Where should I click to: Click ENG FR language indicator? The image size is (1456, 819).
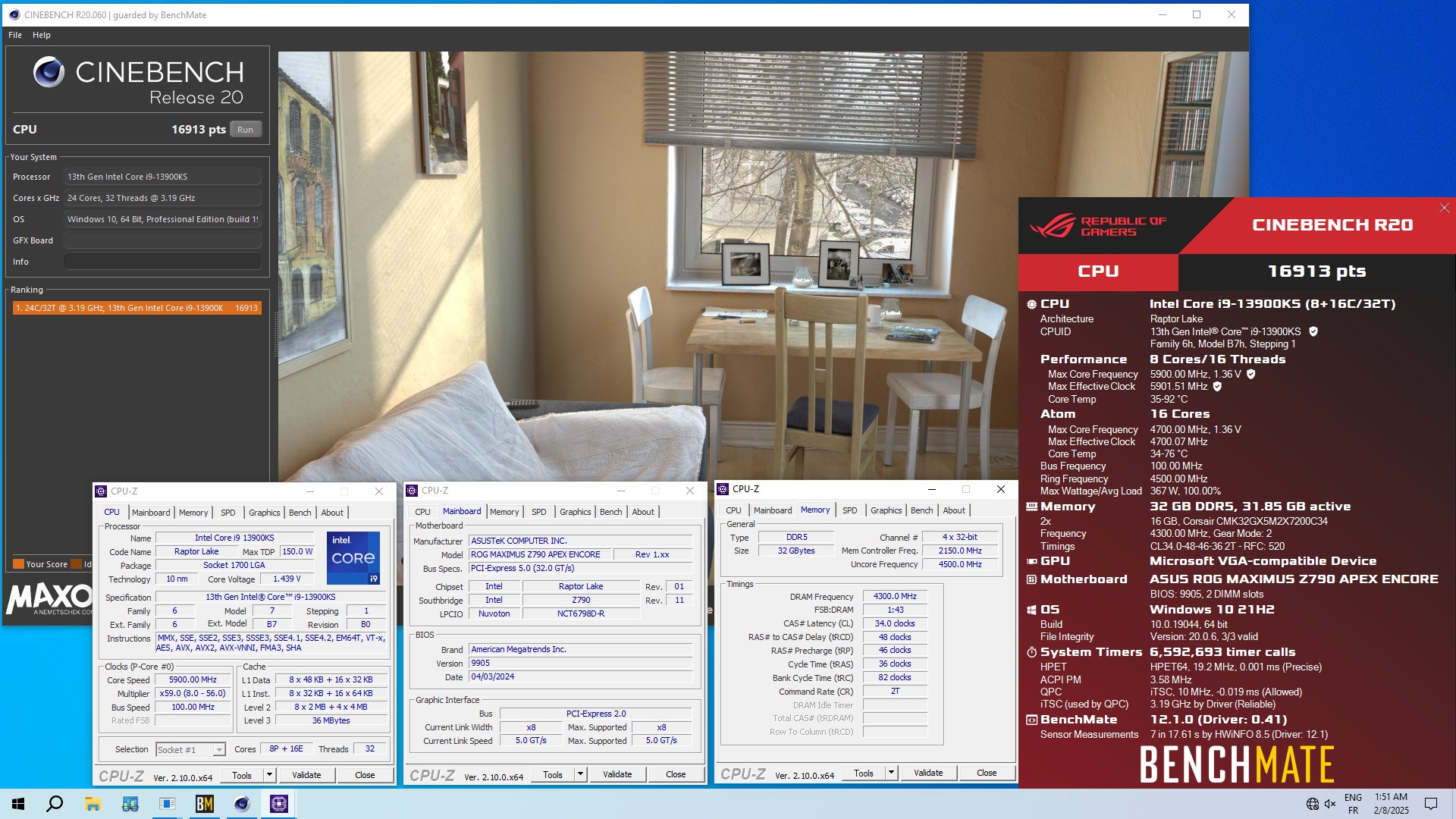(x=1353, y=804)
